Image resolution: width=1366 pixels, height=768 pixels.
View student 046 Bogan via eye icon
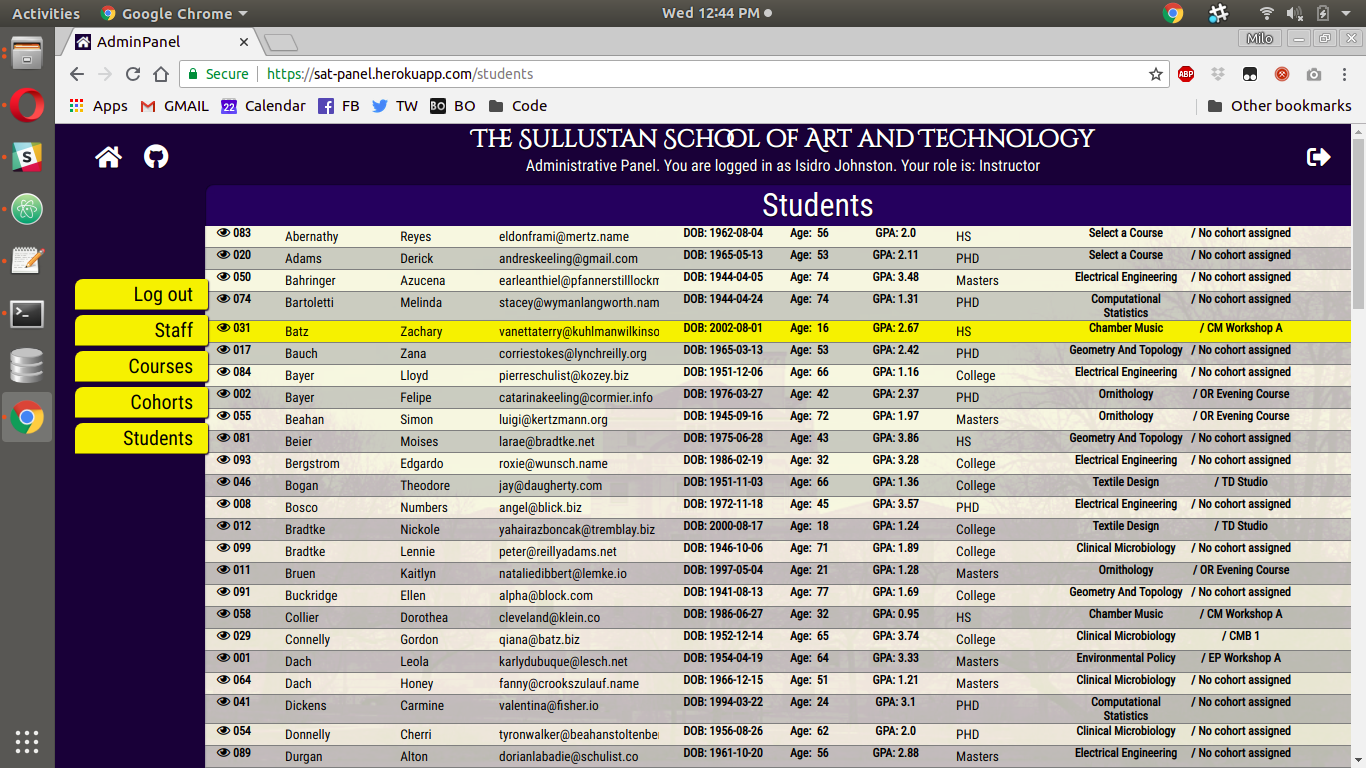coord(223,482)
